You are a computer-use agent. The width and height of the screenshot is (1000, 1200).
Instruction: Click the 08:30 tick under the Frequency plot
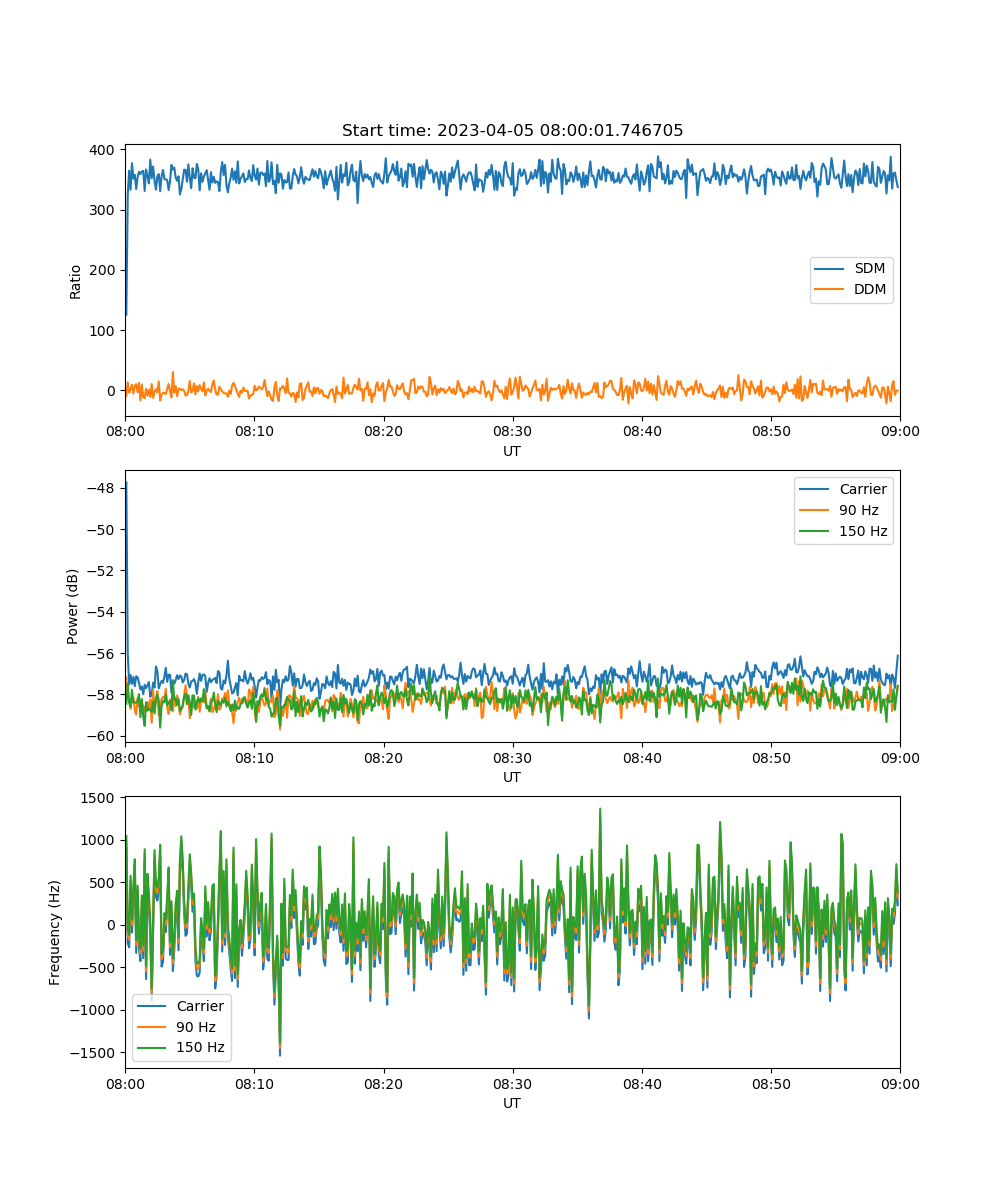point(513,1083)
